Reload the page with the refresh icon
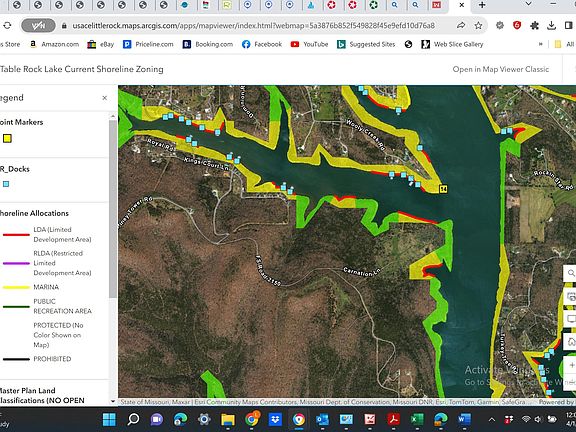 (x=7, y=25)
